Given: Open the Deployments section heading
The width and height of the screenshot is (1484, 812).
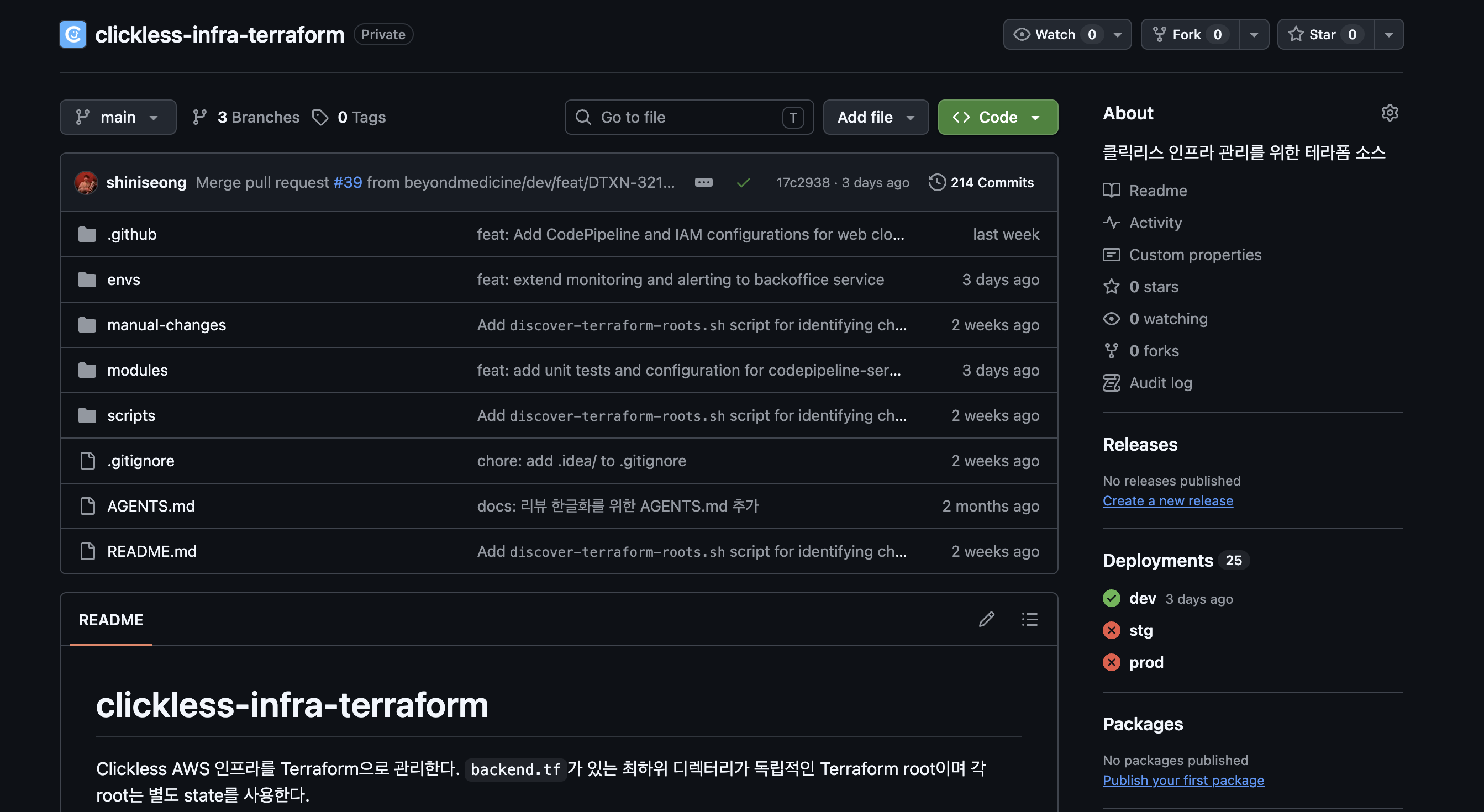Looking at the screenshot, I should (x=1158, y=560).
